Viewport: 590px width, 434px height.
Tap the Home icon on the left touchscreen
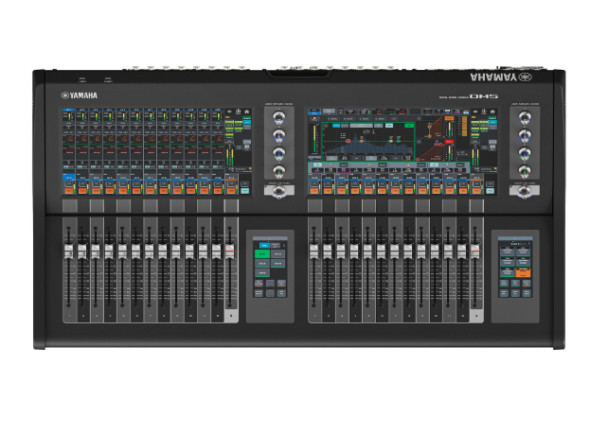tap(247, 112)
